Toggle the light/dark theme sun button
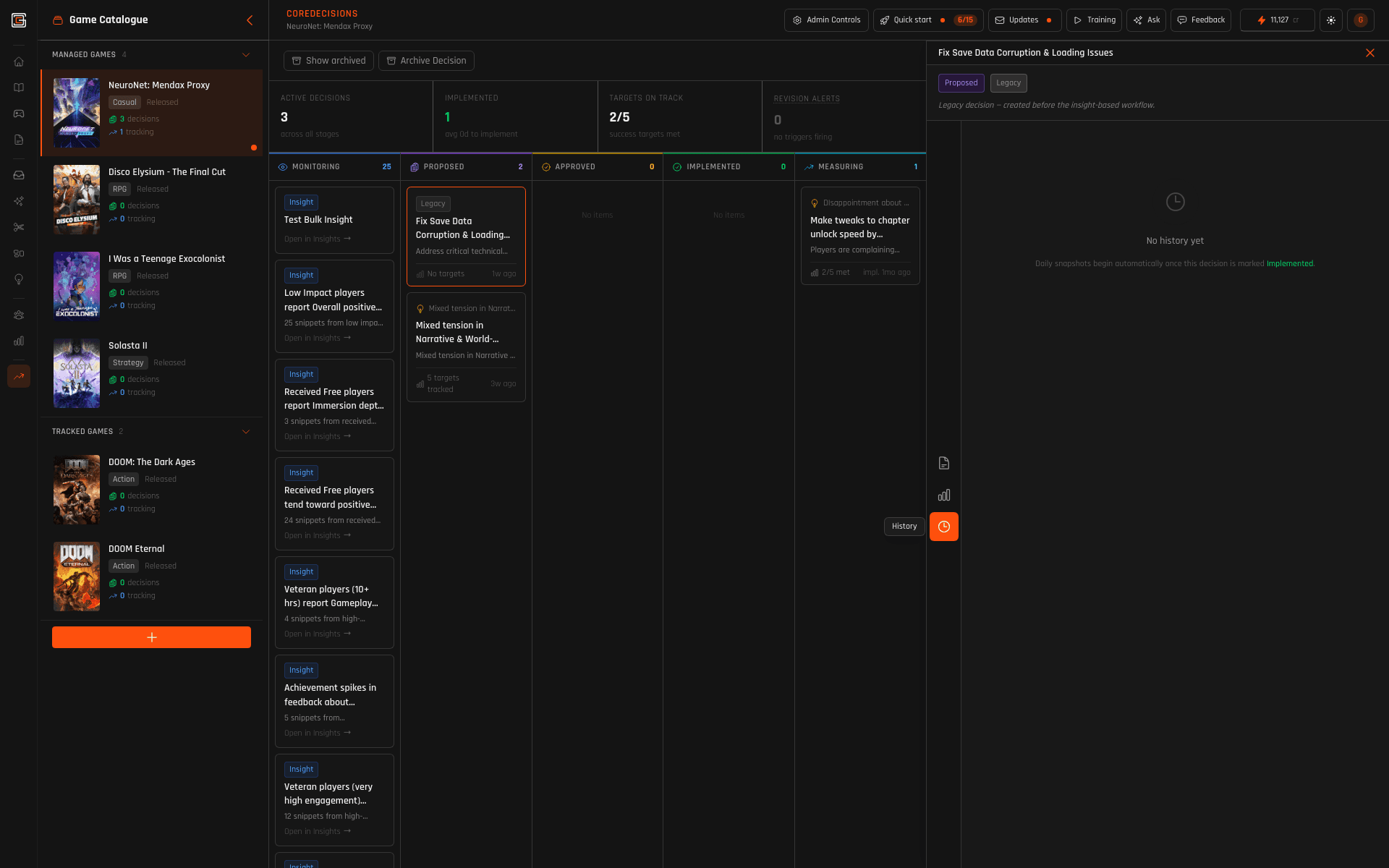Image resolution: width=1389 pixels, height=868 pixels. coord(1330,20)
